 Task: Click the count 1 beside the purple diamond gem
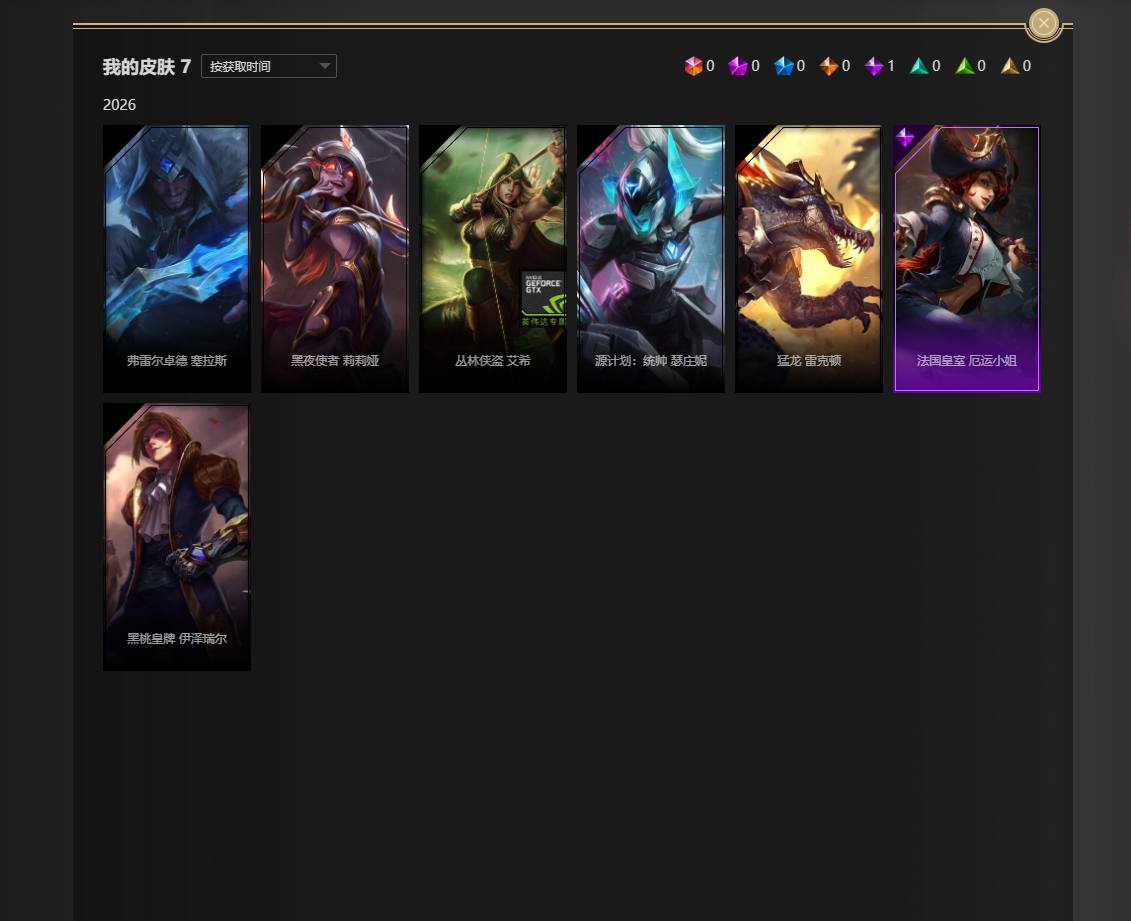(891, 66)
